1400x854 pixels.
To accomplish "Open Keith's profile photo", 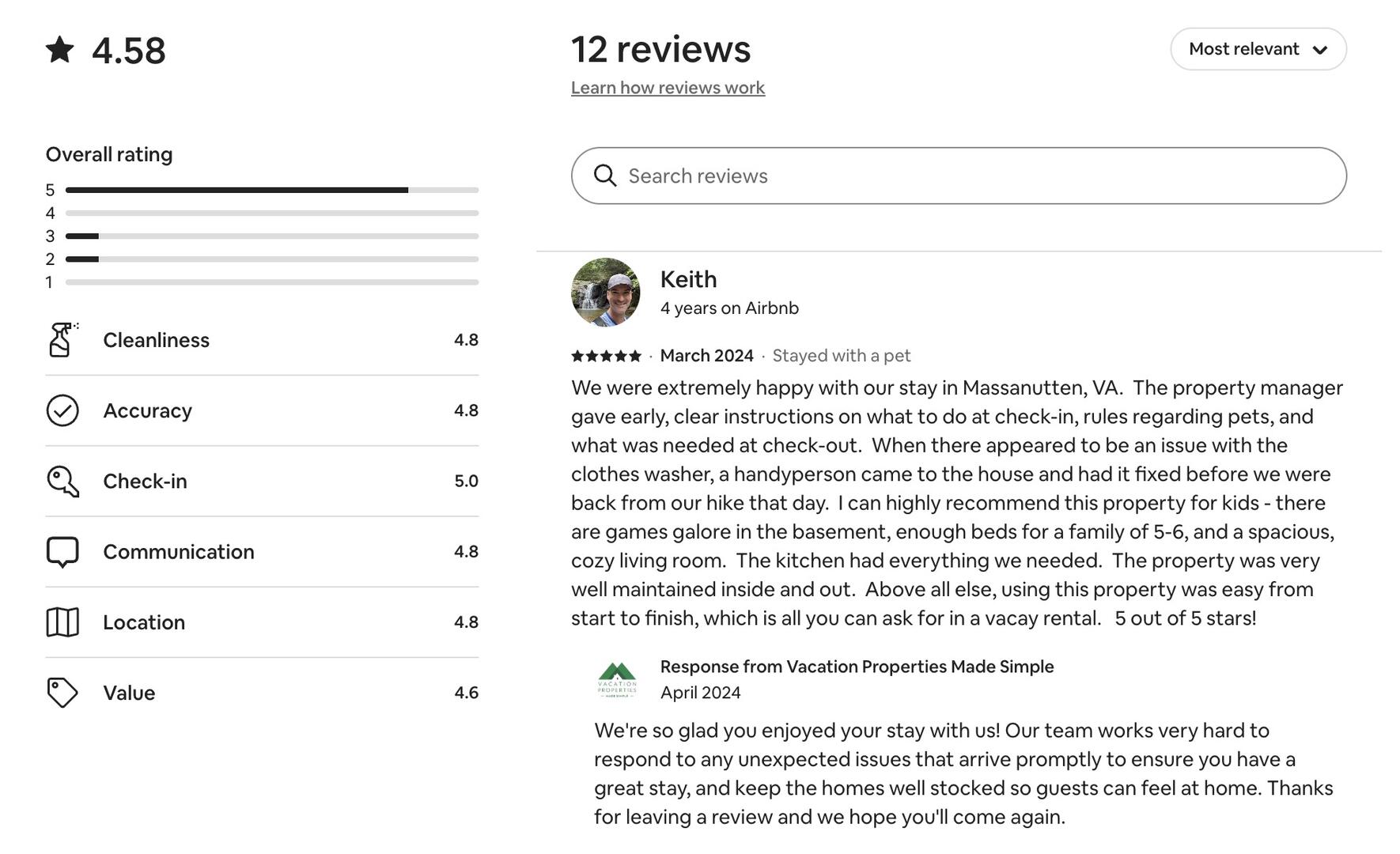I will click(606, 293).
